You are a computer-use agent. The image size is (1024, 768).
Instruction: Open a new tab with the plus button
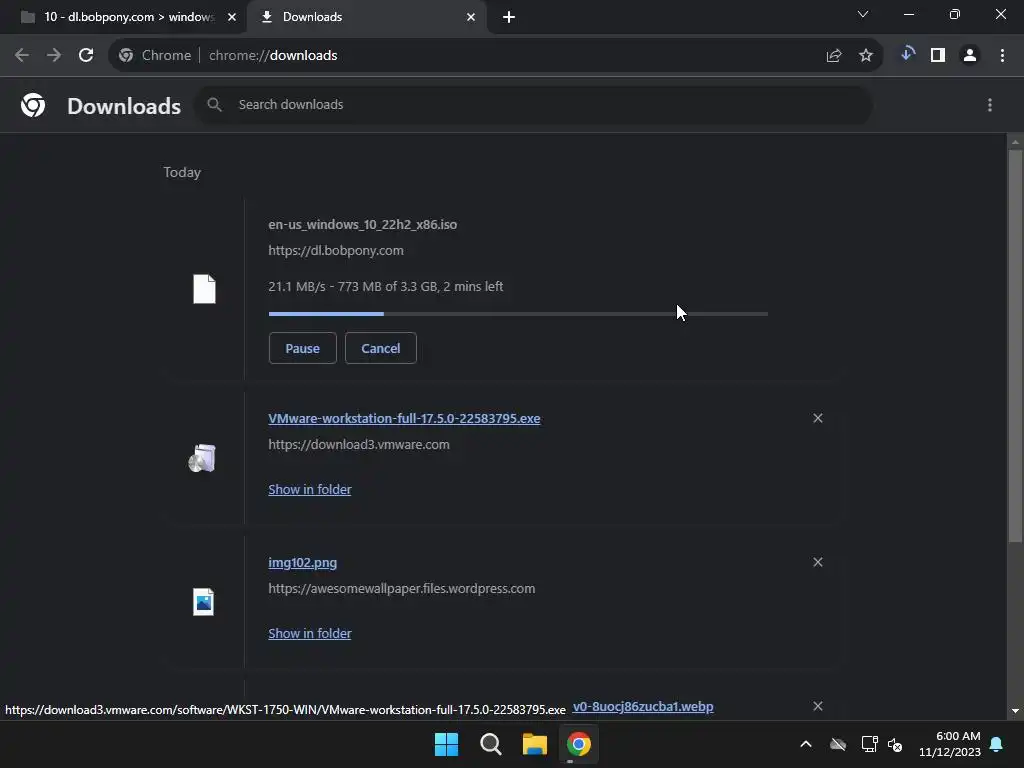(509, 17)
